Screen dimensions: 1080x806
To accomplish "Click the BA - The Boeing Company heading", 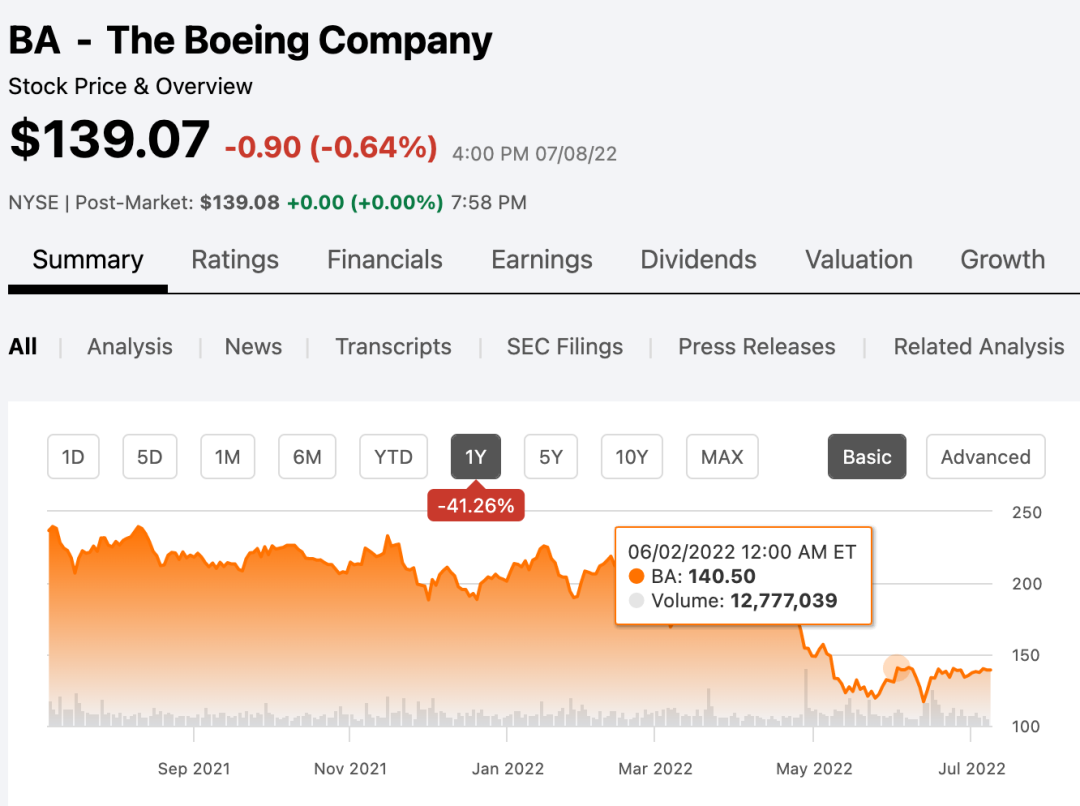I will [x=250, y=41].
